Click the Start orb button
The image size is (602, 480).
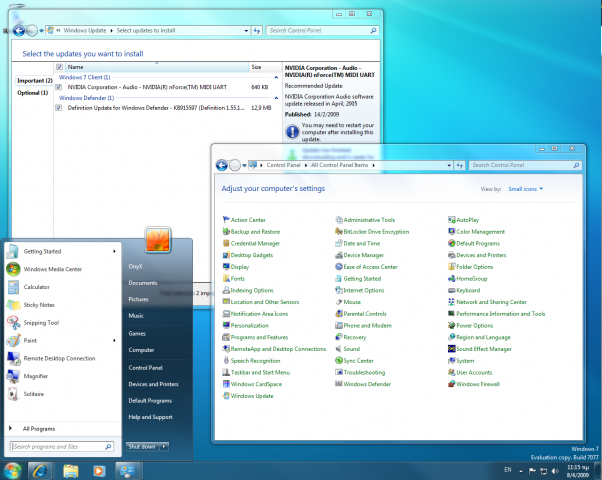(12, 471)
